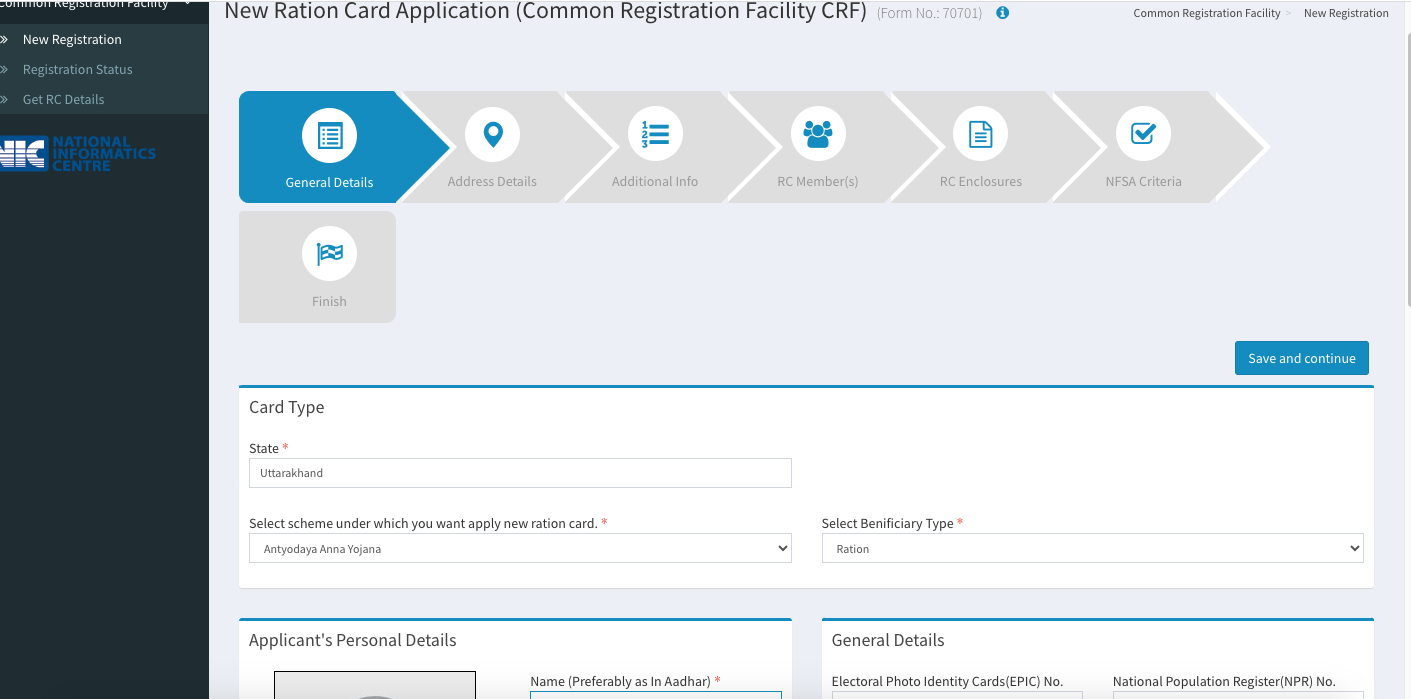Open Get RC Details in the sidebar
This screenshot has height=699, width=1411.
coord(63,100)
